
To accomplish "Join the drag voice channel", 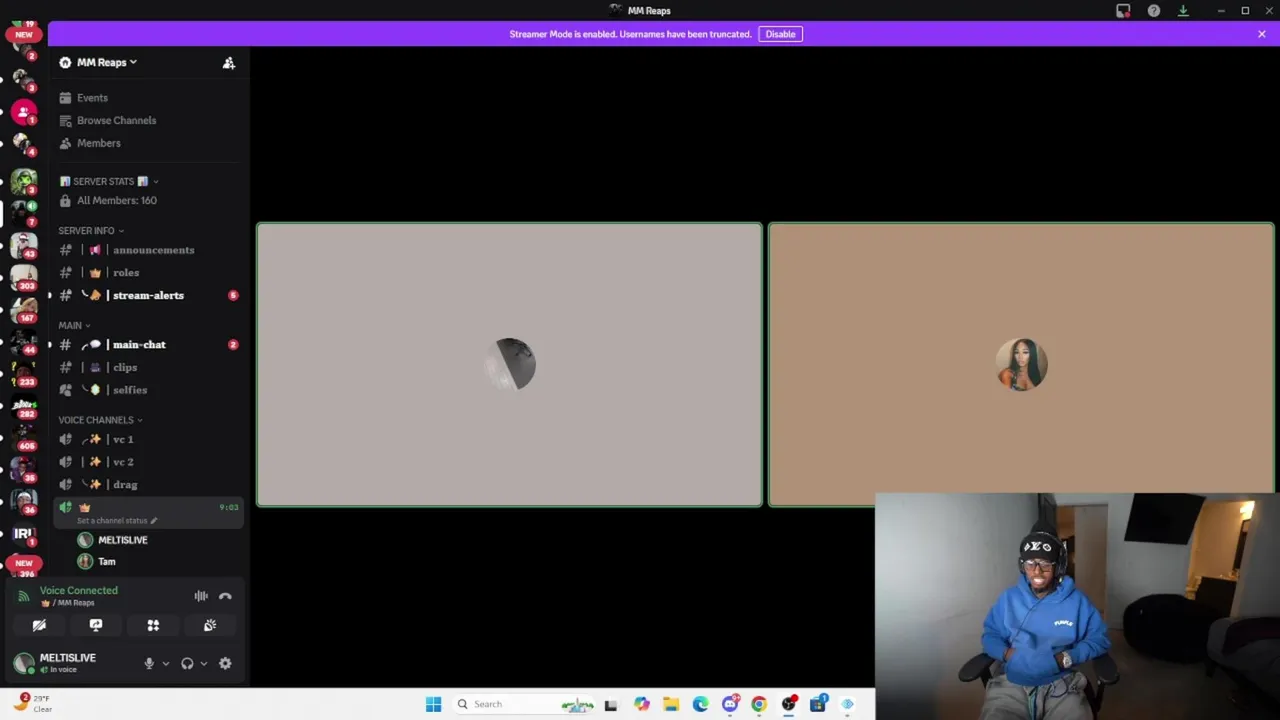I will tap(149, 484).
